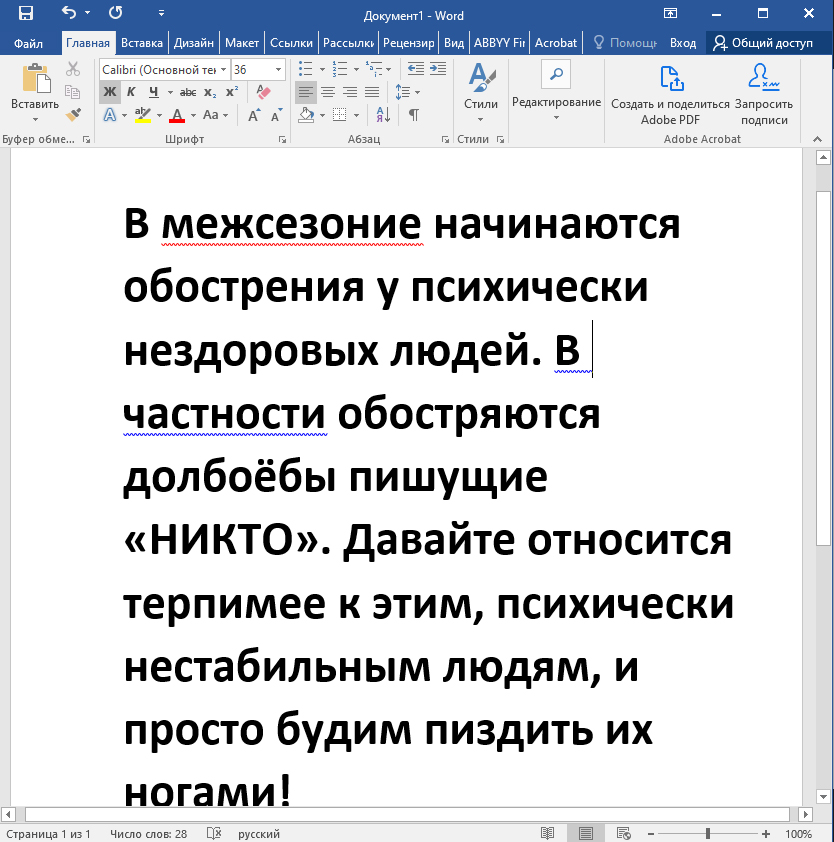Viewport: 834px width, 842px height.
Task: Switch to the Ссылки tab
Action: 291,43
